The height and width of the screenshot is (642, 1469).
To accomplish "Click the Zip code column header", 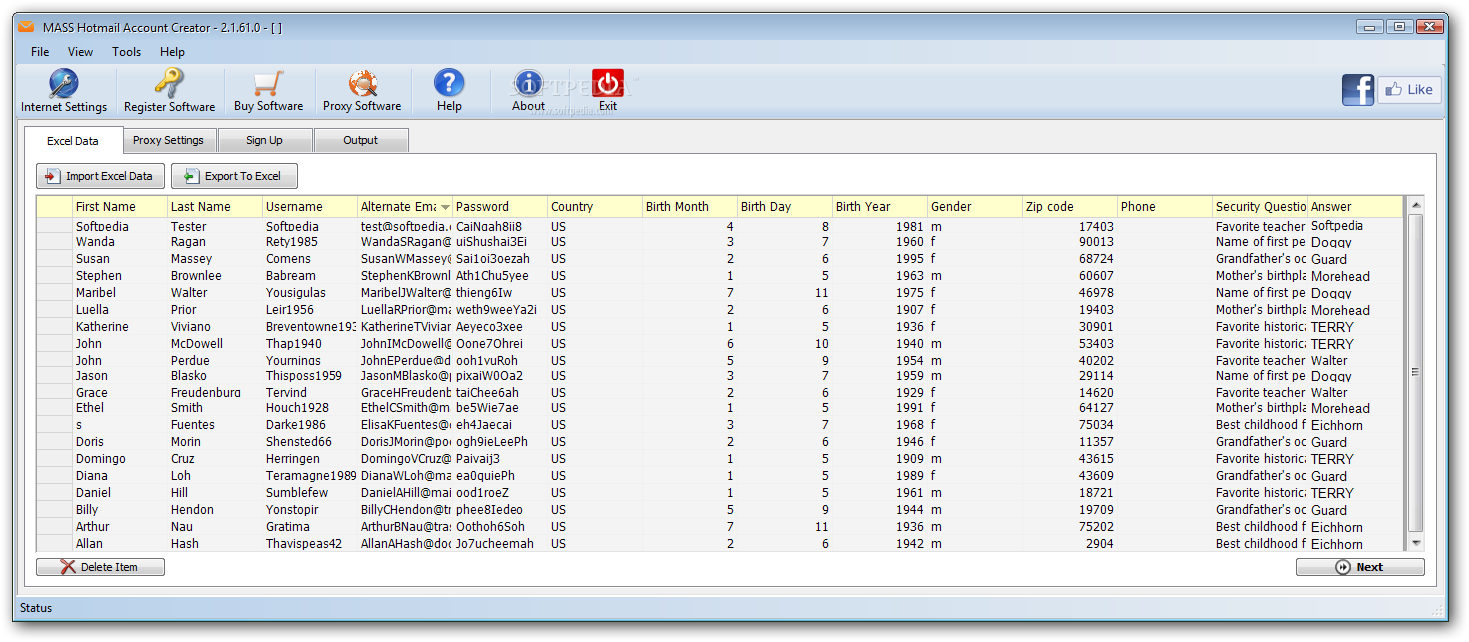I will pos(1070,207).
